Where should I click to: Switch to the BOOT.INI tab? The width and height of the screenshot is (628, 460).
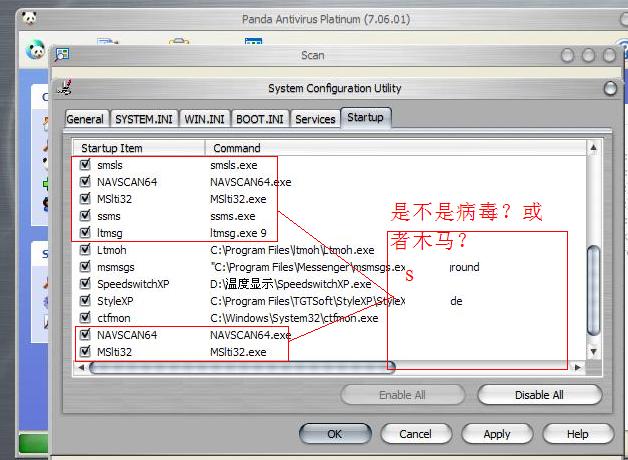[x=260, y=119]
